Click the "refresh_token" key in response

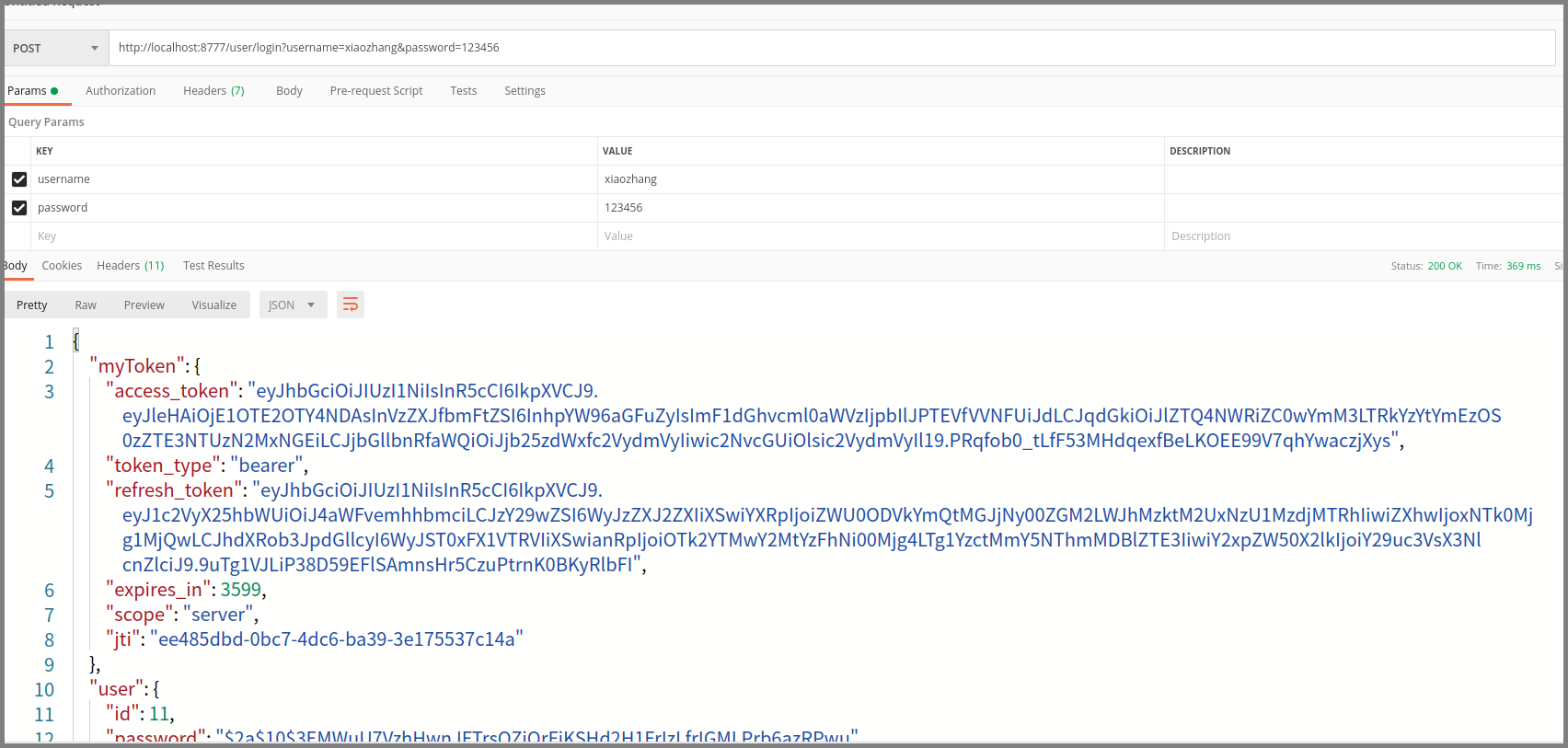[x=174, y=490]
